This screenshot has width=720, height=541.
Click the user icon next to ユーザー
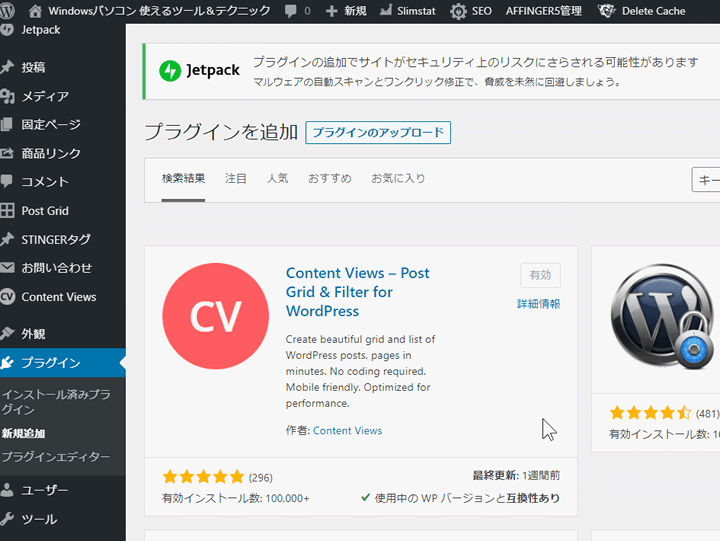tap(6, 490)
